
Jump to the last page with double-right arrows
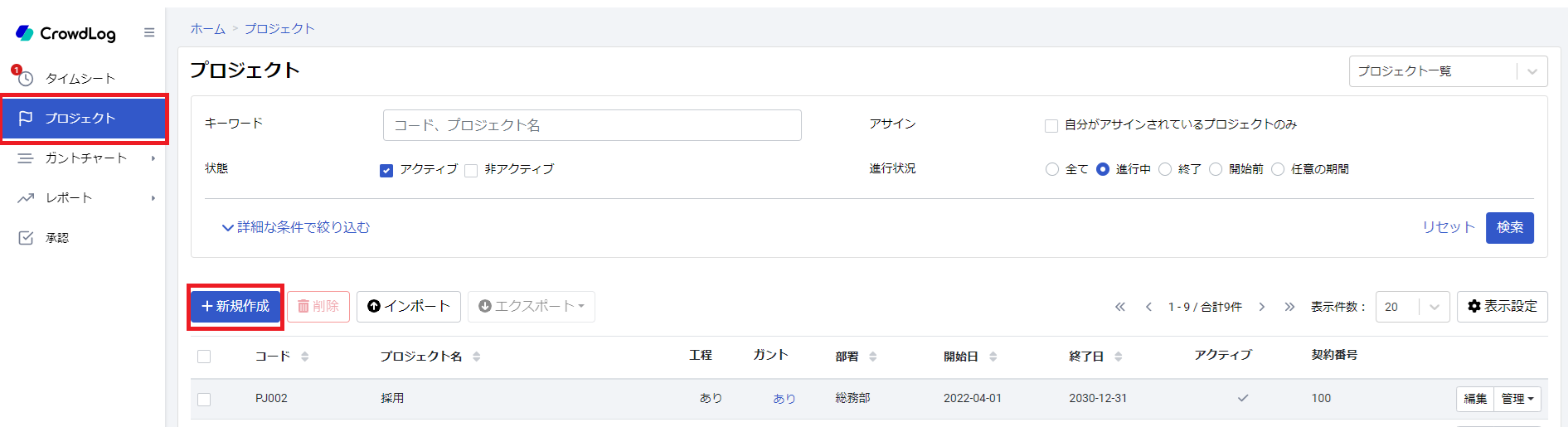(x=1289, y=307)
